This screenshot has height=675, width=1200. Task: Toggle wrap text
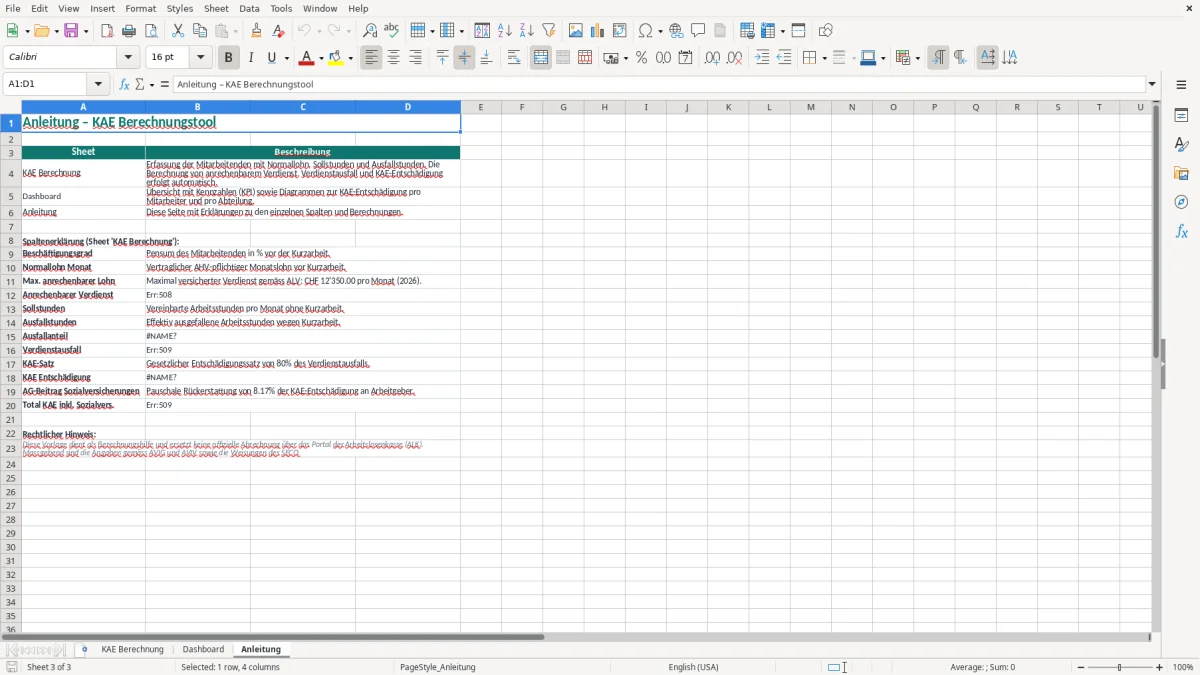point(514,58)
